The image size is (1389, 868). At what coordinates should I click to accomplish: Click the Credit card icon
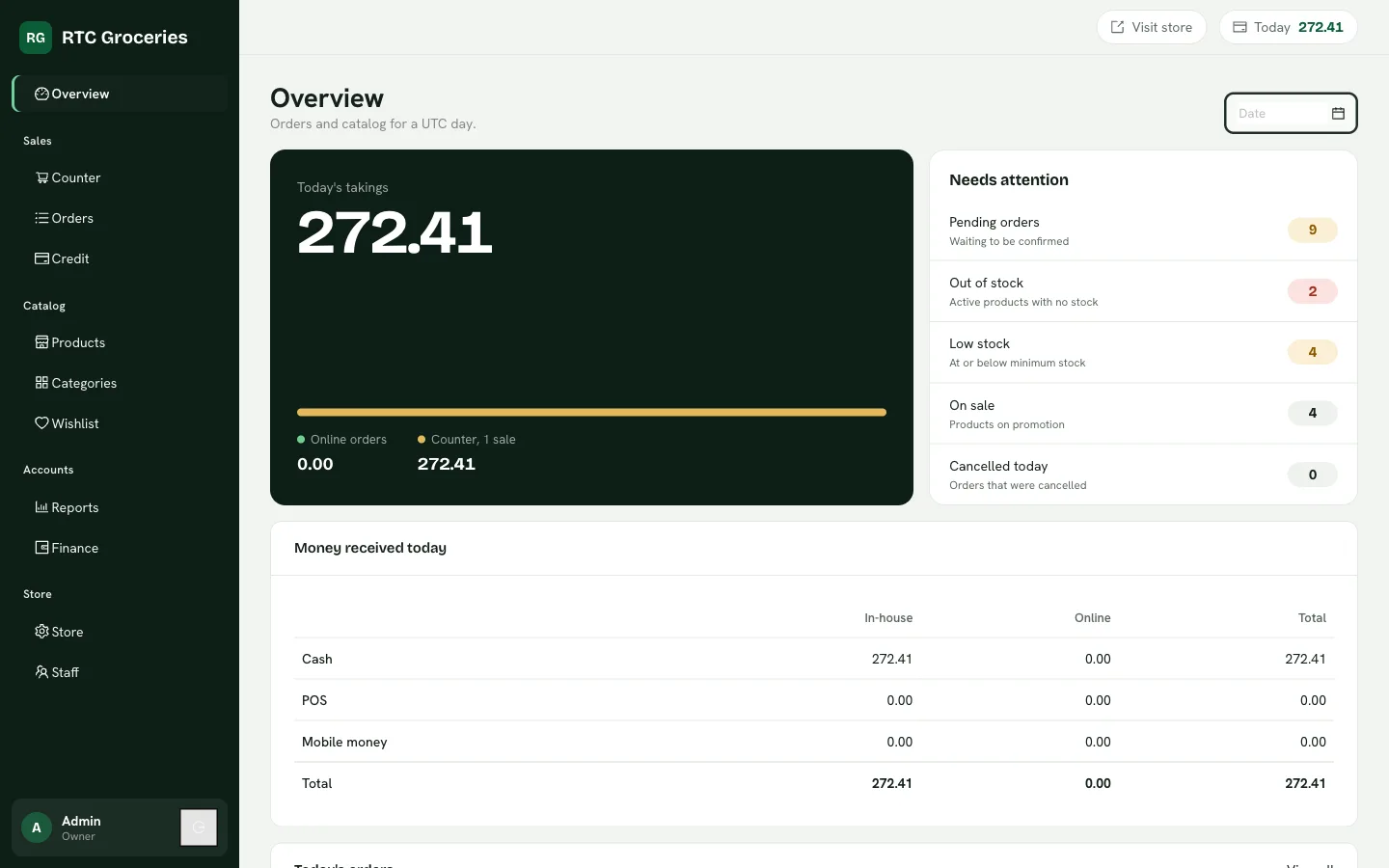coord(41,258)
